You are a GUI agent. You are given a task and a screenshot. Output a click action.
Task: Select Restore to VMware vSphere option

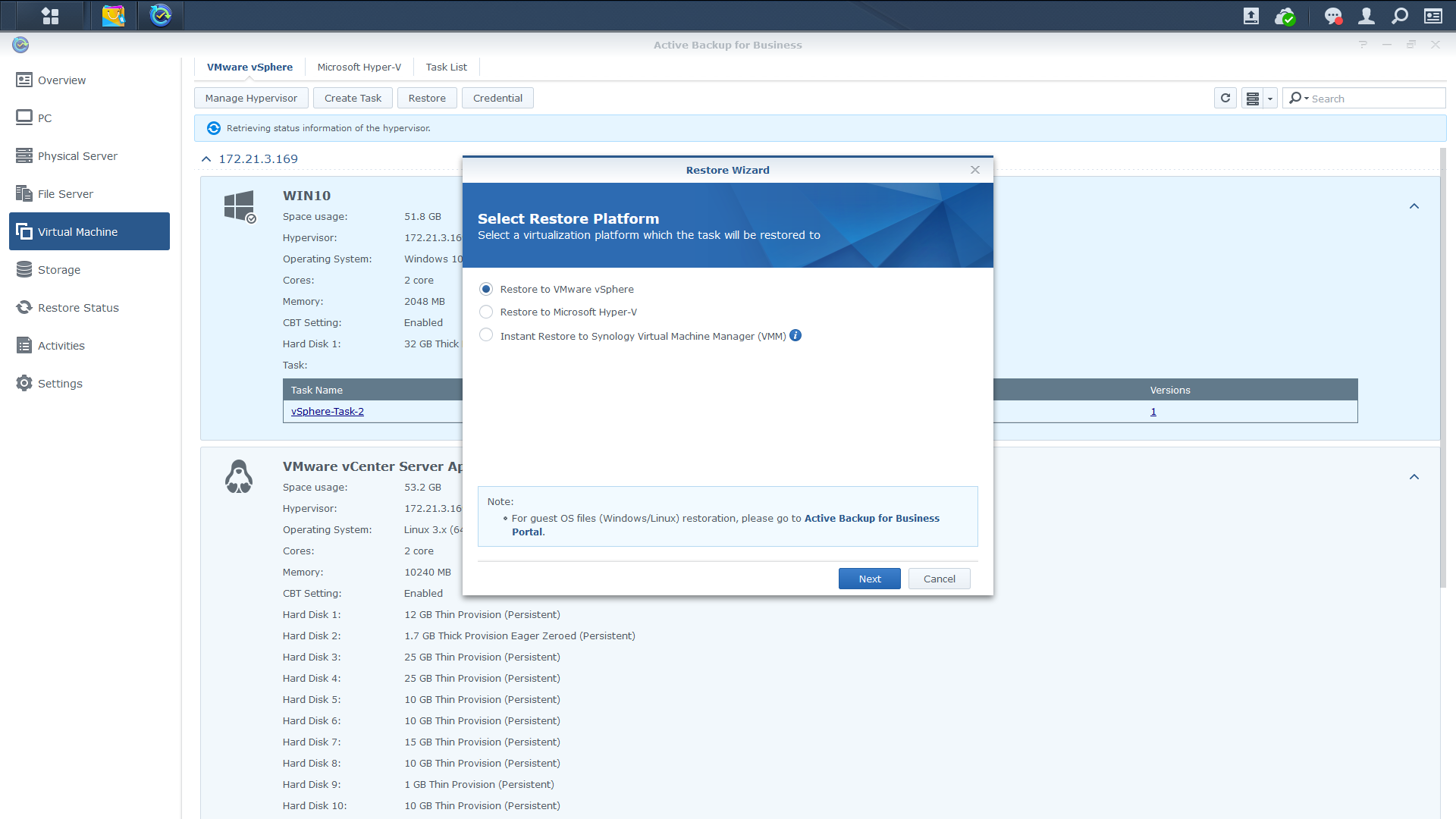(486, 289)
